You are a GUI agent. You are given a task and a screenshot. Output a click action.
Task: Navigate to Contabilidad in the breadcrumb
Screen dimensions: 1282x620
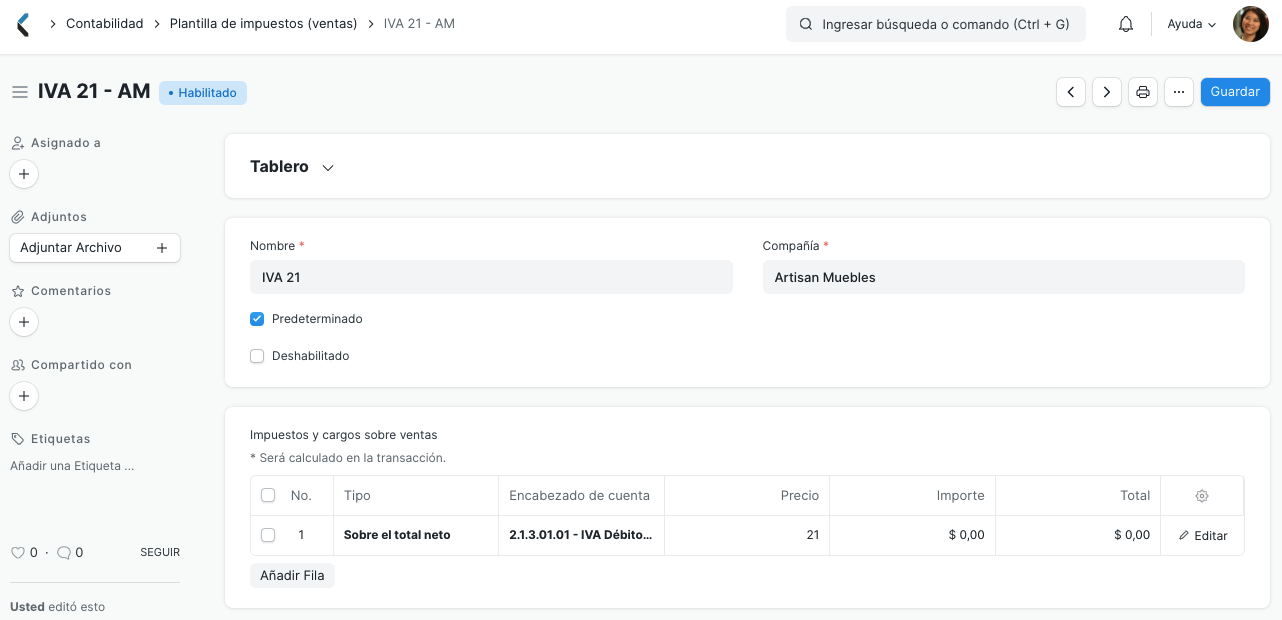pos(104,23)
